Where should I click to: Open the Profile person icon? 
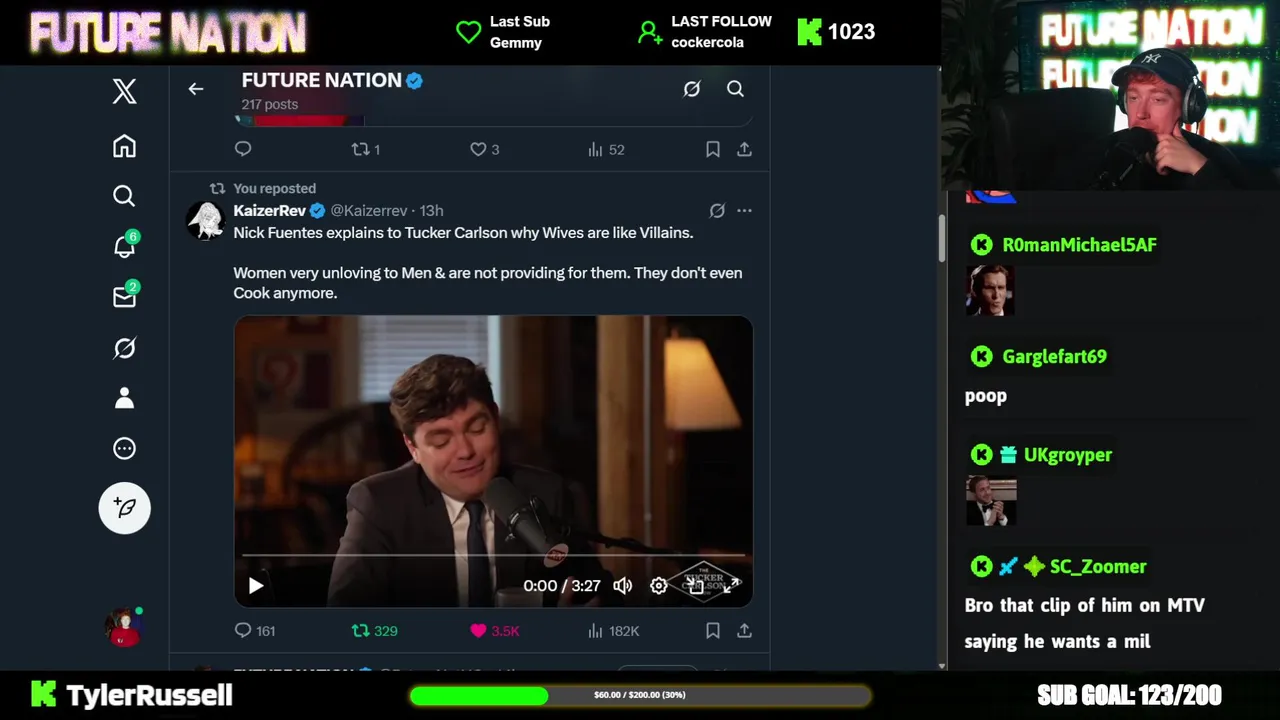(x=124, y=398)
